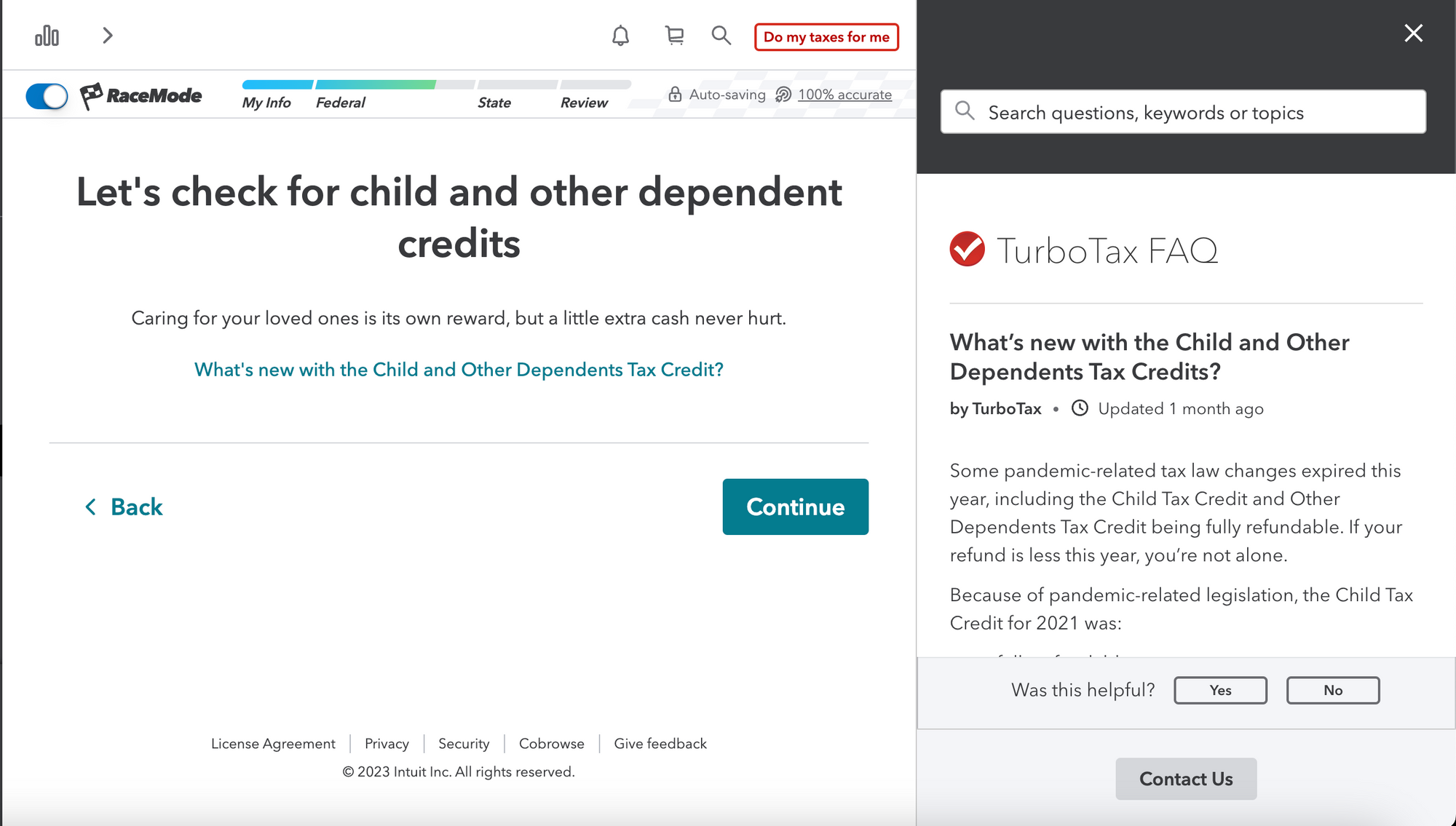Go to the My Info section
The image size is (1456, 826).
[x=266, y=103]
